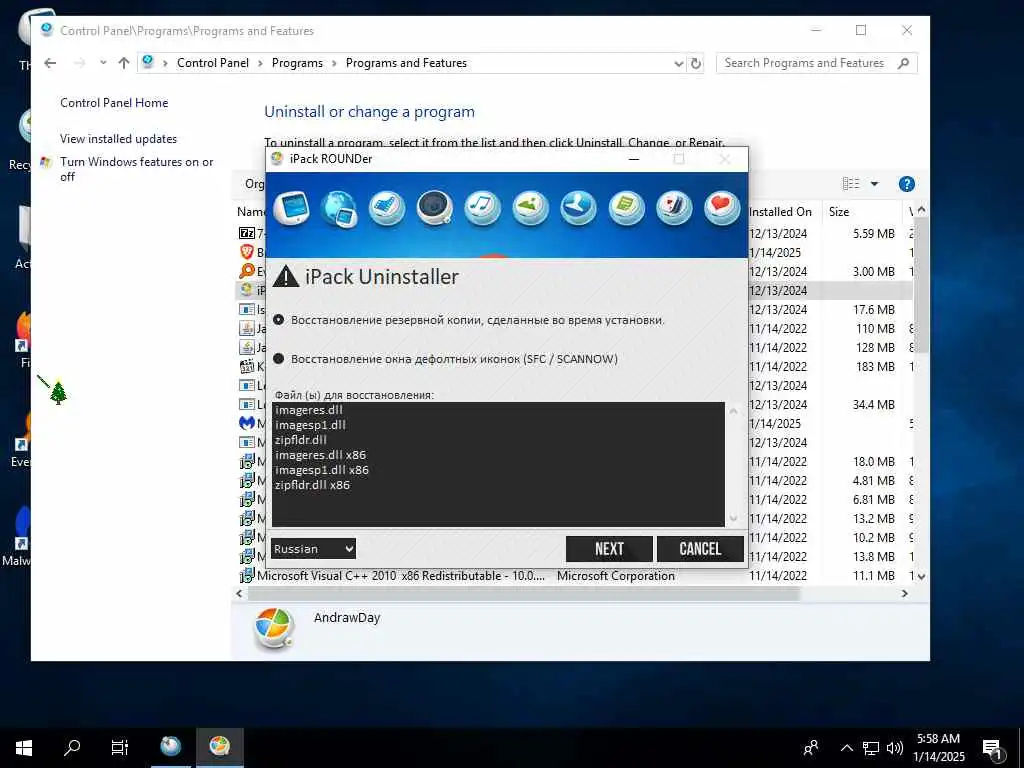Open notification center icon
Image resolution: width=1024 pixels, height=768 pixels.
[992, 750]
